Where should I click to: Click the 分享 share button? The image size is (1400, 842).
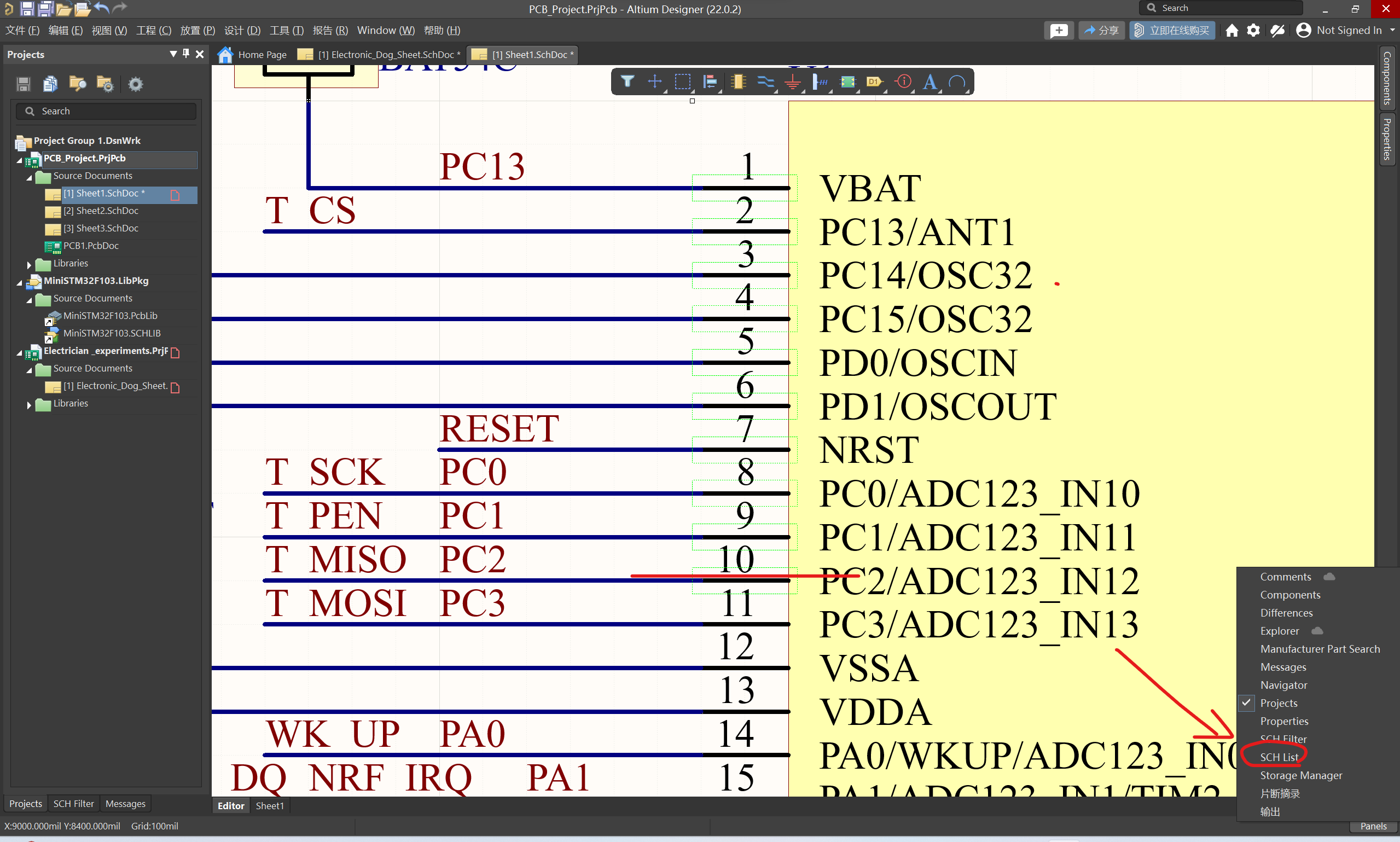click(1101, 30)
